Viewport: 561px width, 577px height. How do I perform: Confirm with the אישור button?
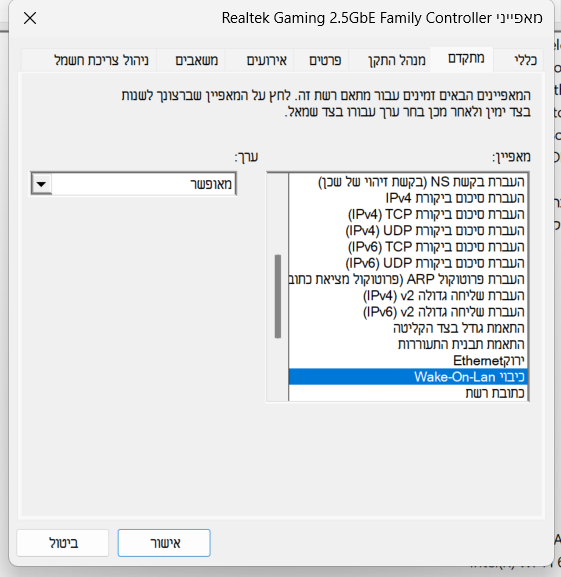[164, 543]
